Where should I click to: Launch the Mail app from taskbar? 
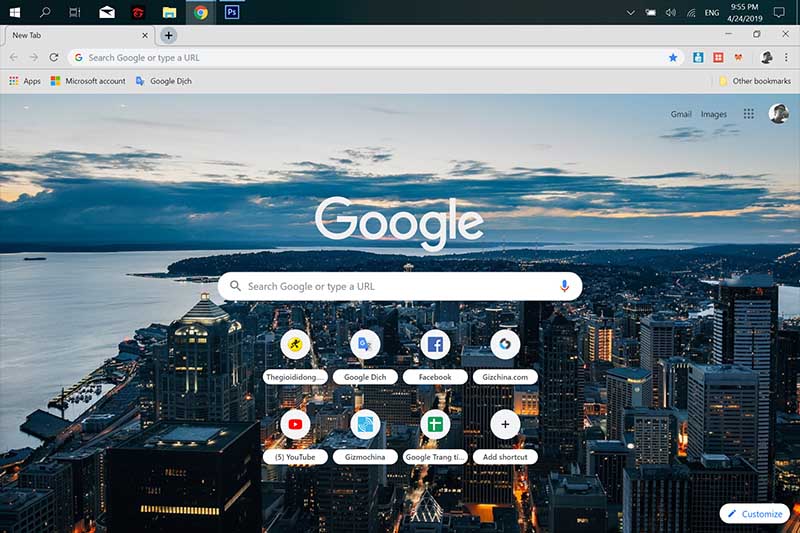pyautogui.click(x=107, y=12)
